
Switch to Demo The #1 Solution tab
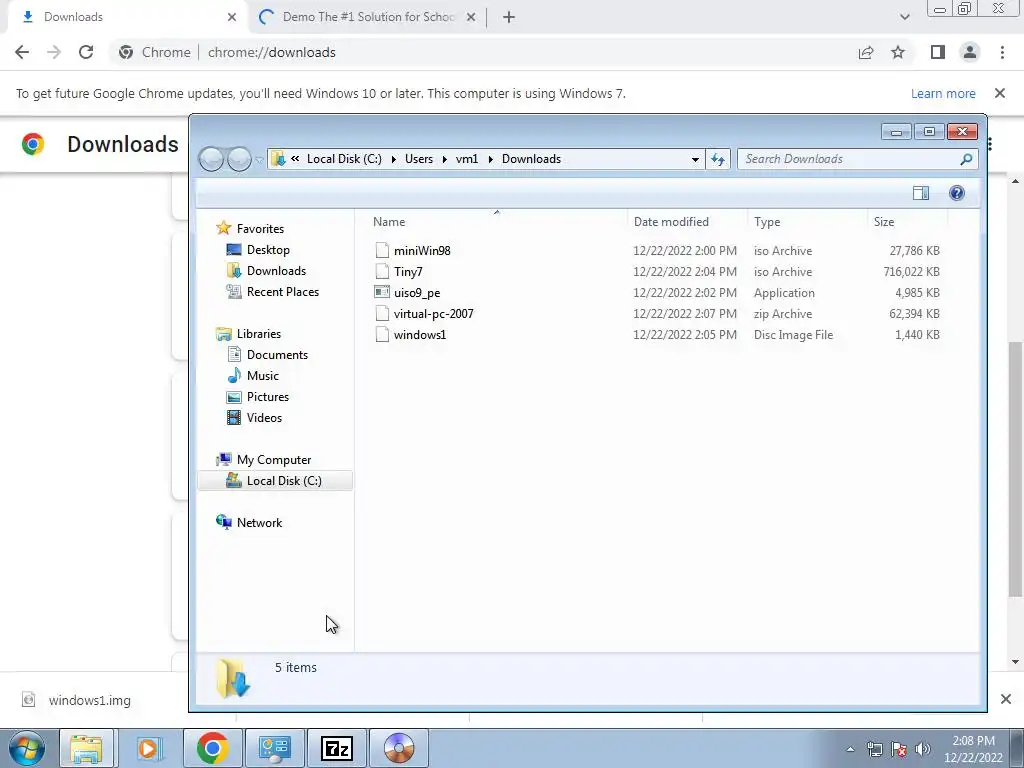(368, 17)
